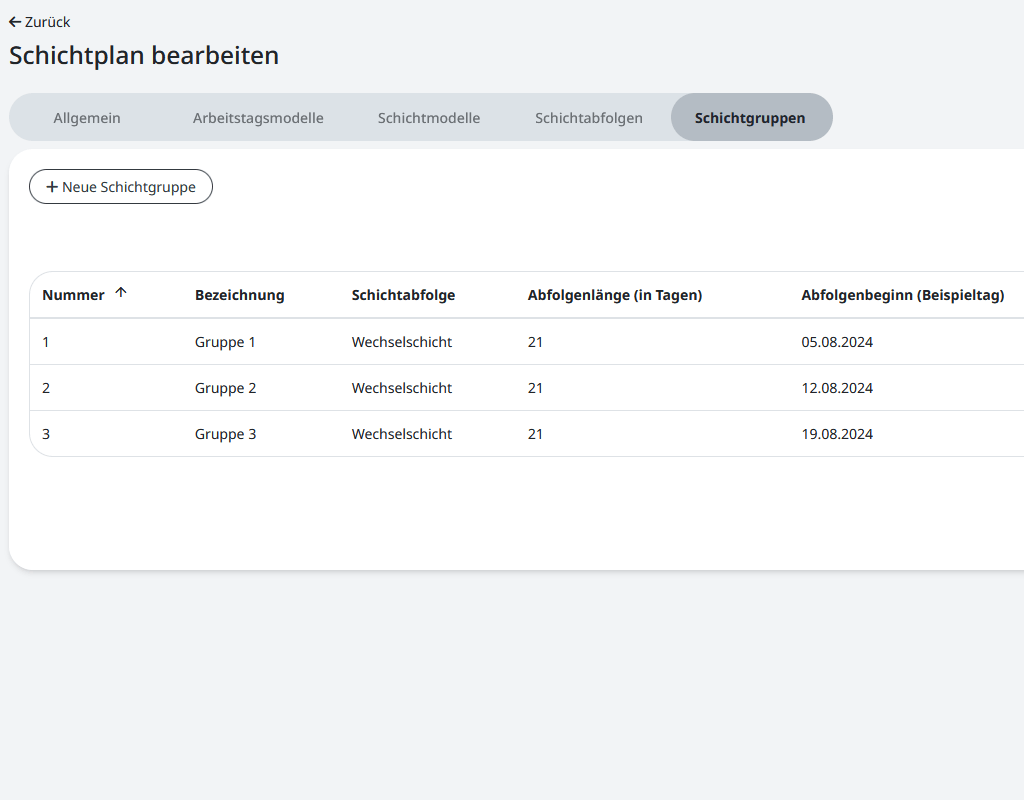
Task: Select the Gruppe 2 table row
Action: 225,388
